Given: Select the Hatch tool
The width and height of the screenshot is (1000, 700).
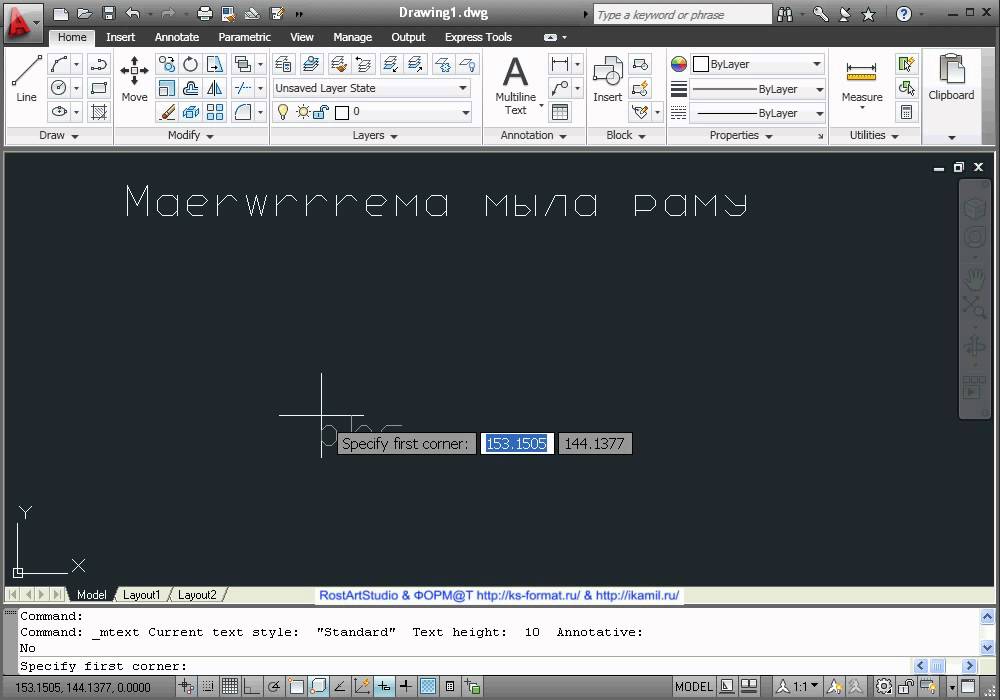Looking at the screenshot, I should (99, 112).
